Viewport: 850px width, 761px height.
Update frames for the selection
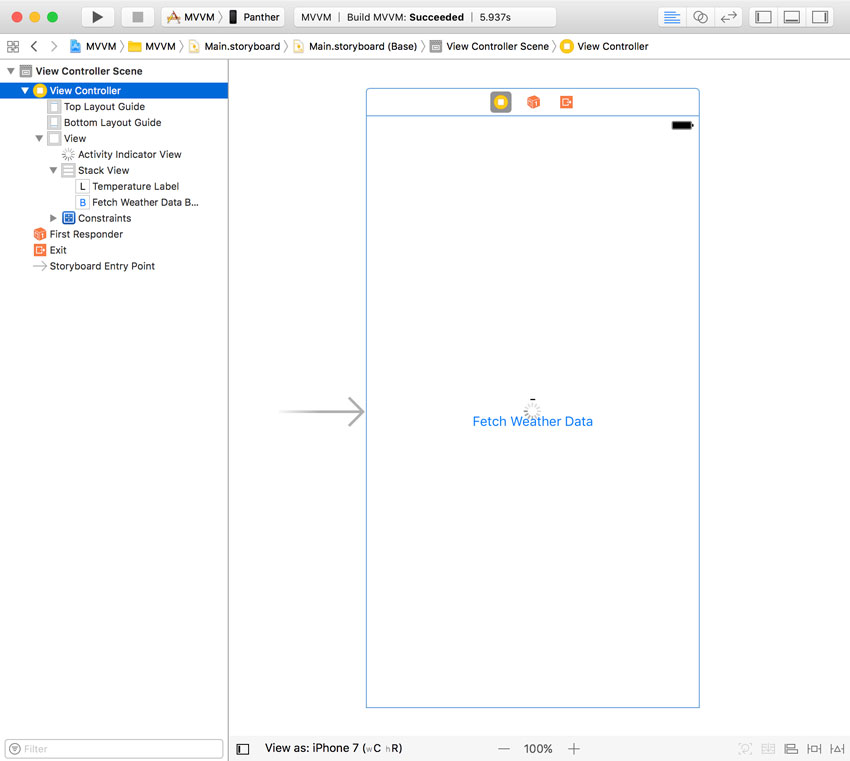[745, 749]
